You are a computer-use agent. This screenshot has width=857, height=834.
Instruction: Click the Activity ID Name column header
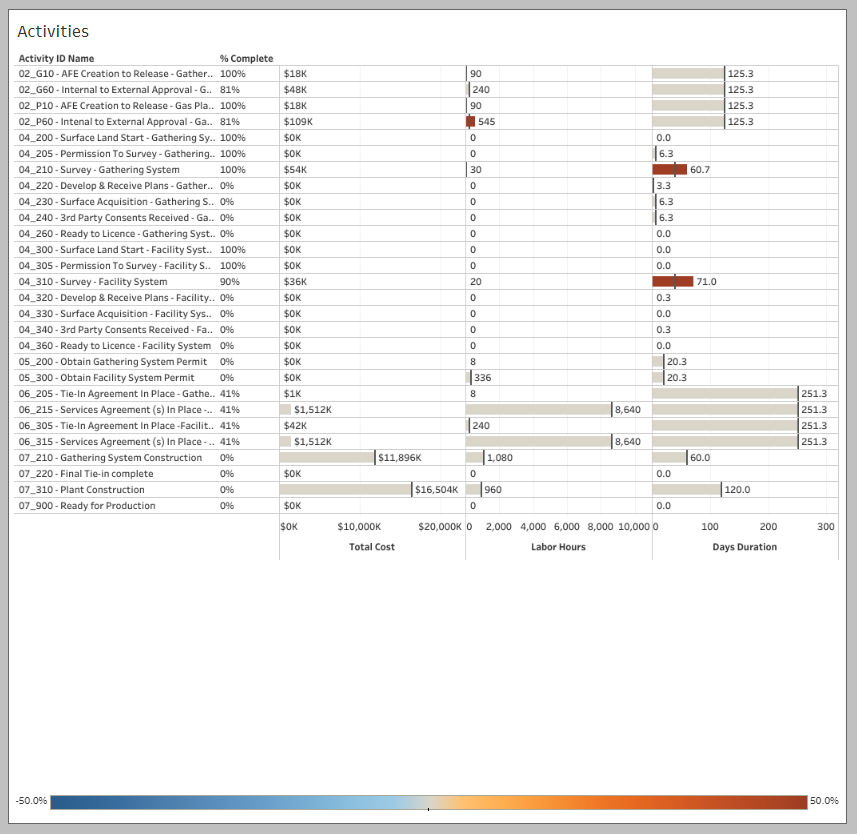click(x=56, y=58)
